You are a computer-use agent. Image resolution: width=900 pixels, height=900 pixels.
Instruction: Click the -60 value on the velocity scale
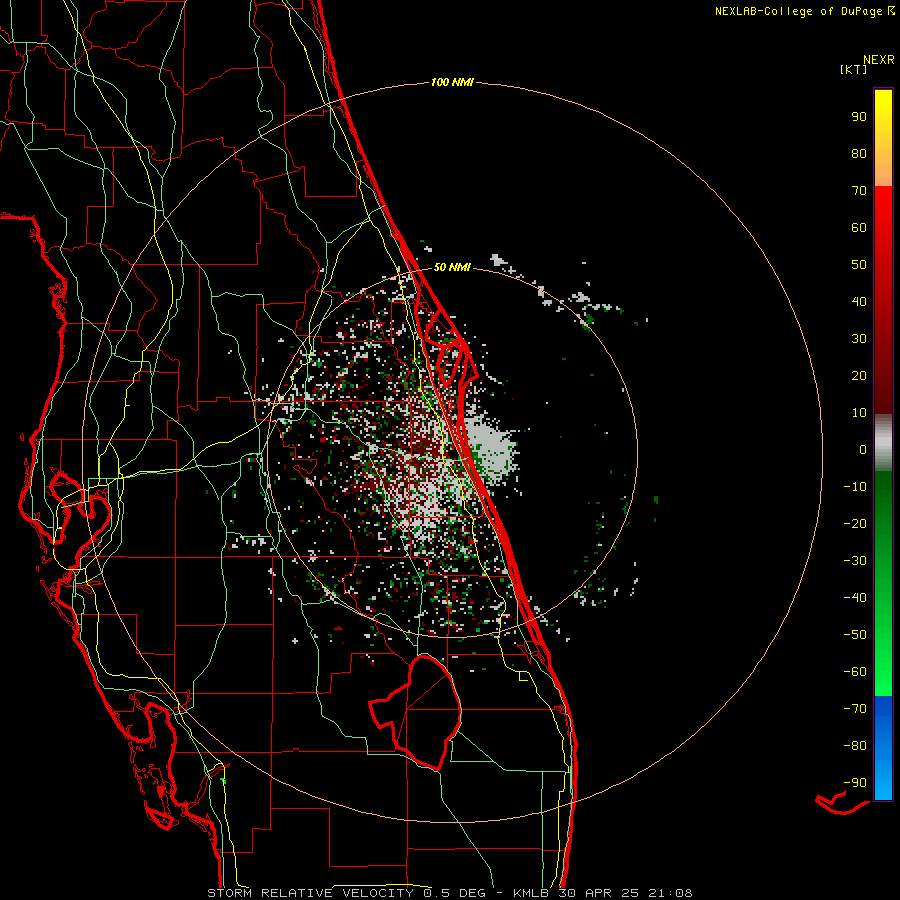855,672
